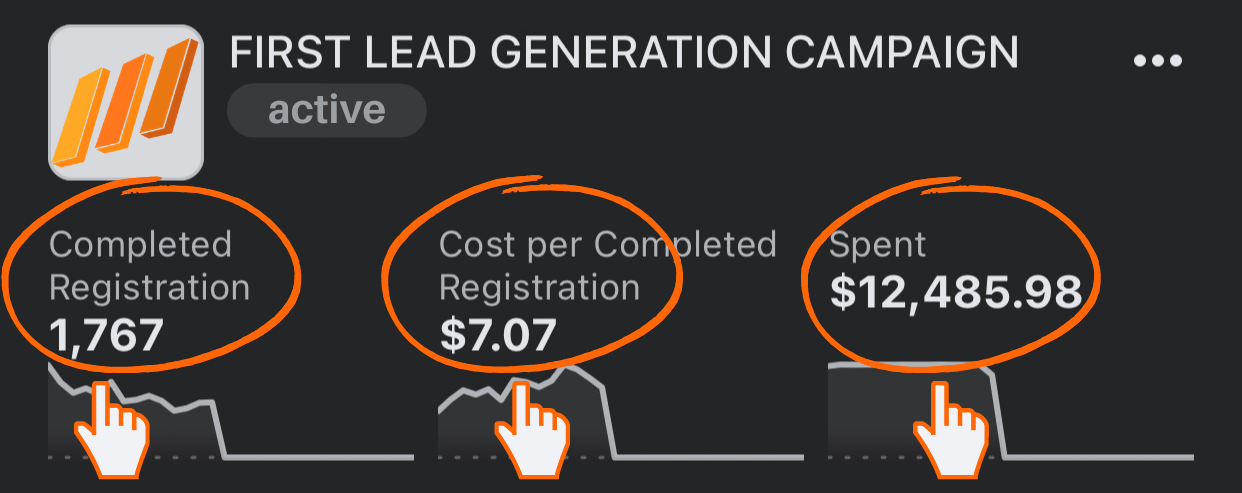The image size is (1242, 493).
Task: Open the three-dot more options menu
Action: pos(1158,61)
